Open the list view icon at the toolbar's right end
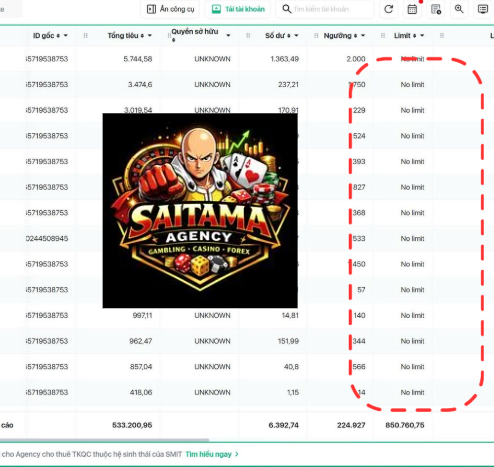The height and width of the screenshot is (467, 494). (x=483, y=9)
